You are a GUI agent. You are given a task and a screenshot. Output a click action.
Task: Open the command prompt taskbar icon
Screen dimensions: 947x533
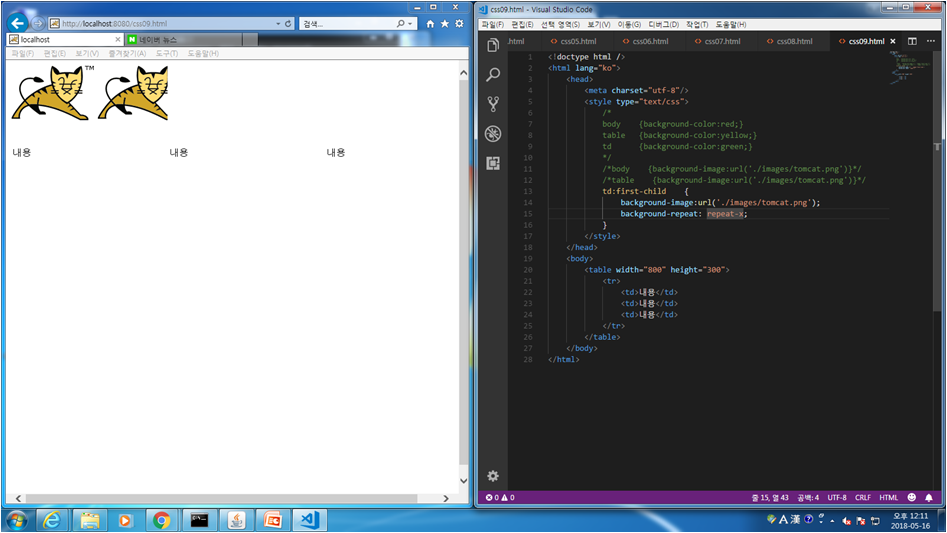tap(199, 520)
